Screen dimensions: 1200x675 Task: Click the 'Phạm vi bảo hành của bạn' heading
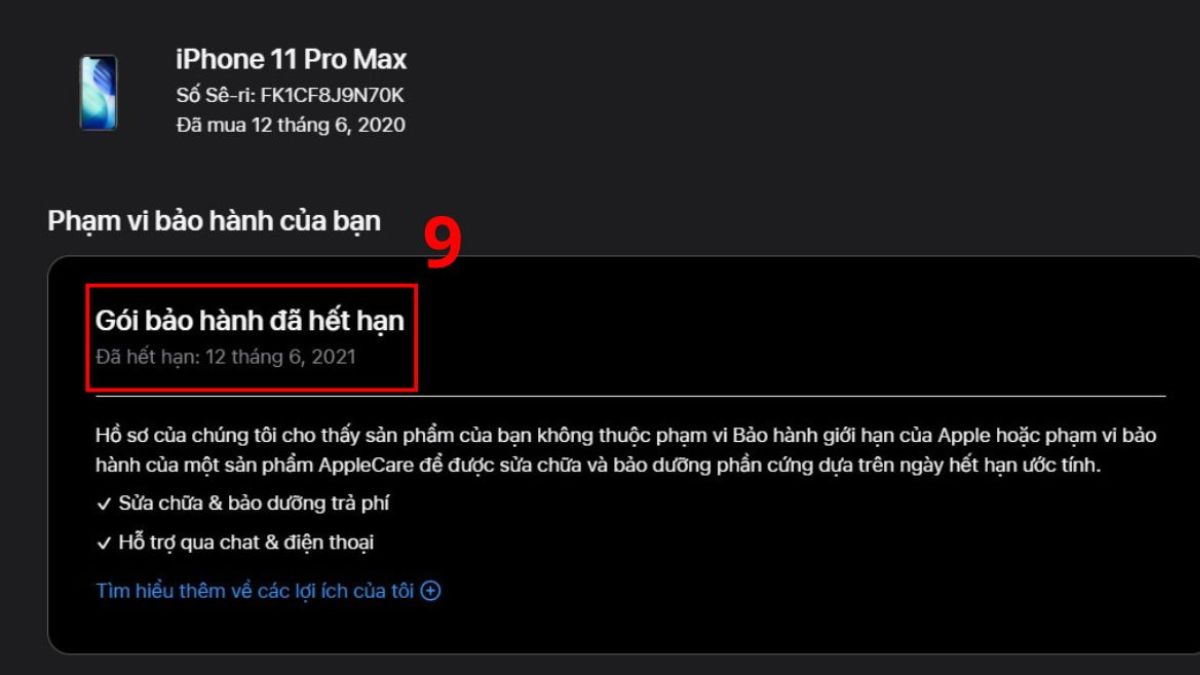tap(214, 221)
